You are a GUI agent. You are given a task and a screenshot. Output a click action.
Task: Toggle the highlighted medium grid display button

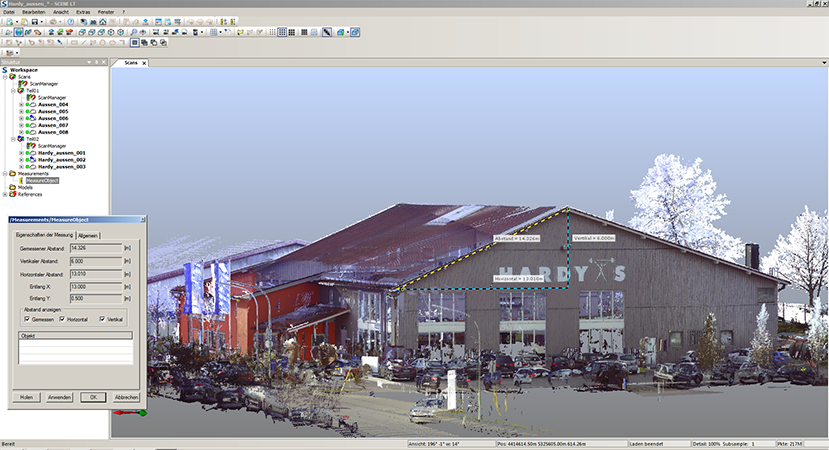[x=282, y=32]
